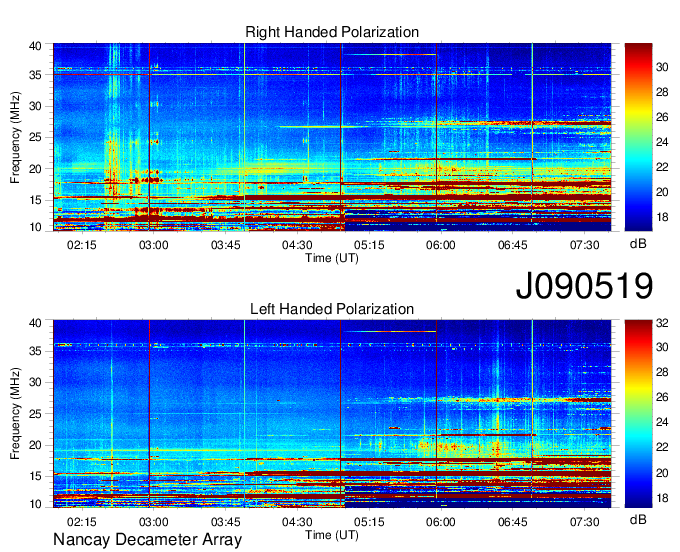
Task: Click the 06:00 tick label on bottom plot
Action: (x=441, y=522)
